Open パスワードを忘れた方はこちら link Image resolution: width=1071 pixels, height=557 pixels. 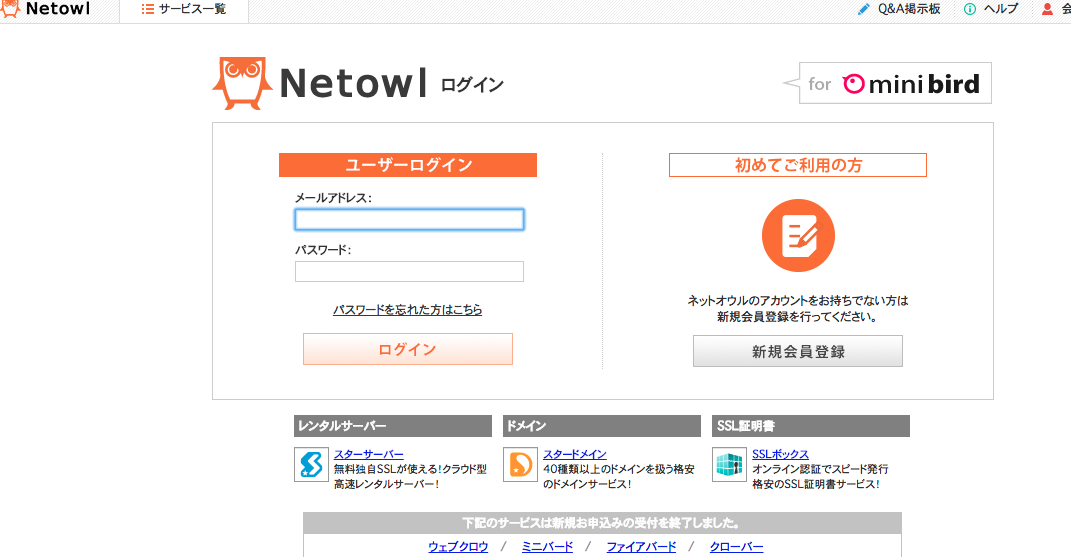[408, 310]
